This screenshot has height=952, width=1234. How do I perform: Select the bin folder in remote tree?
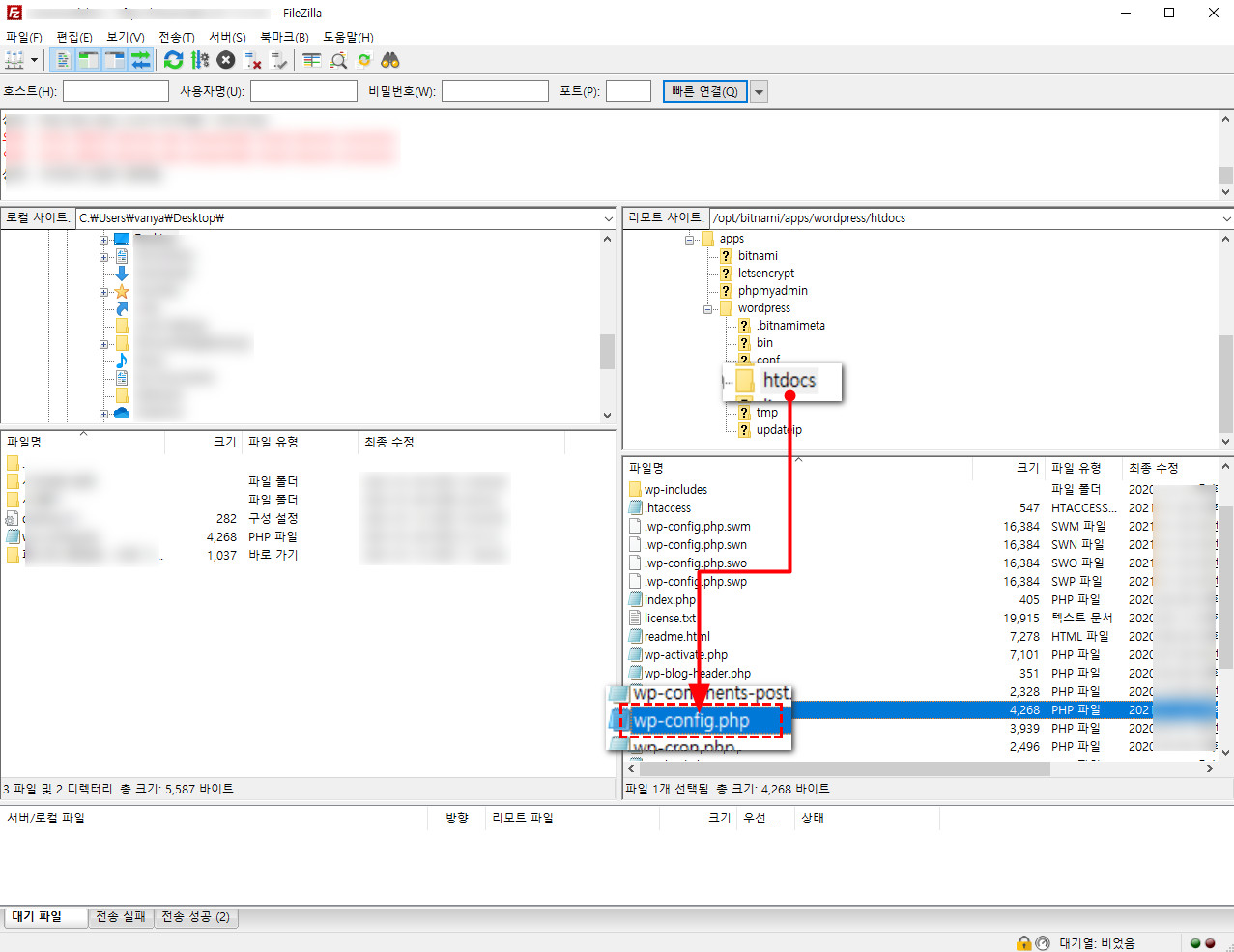(x=764, y=343)
